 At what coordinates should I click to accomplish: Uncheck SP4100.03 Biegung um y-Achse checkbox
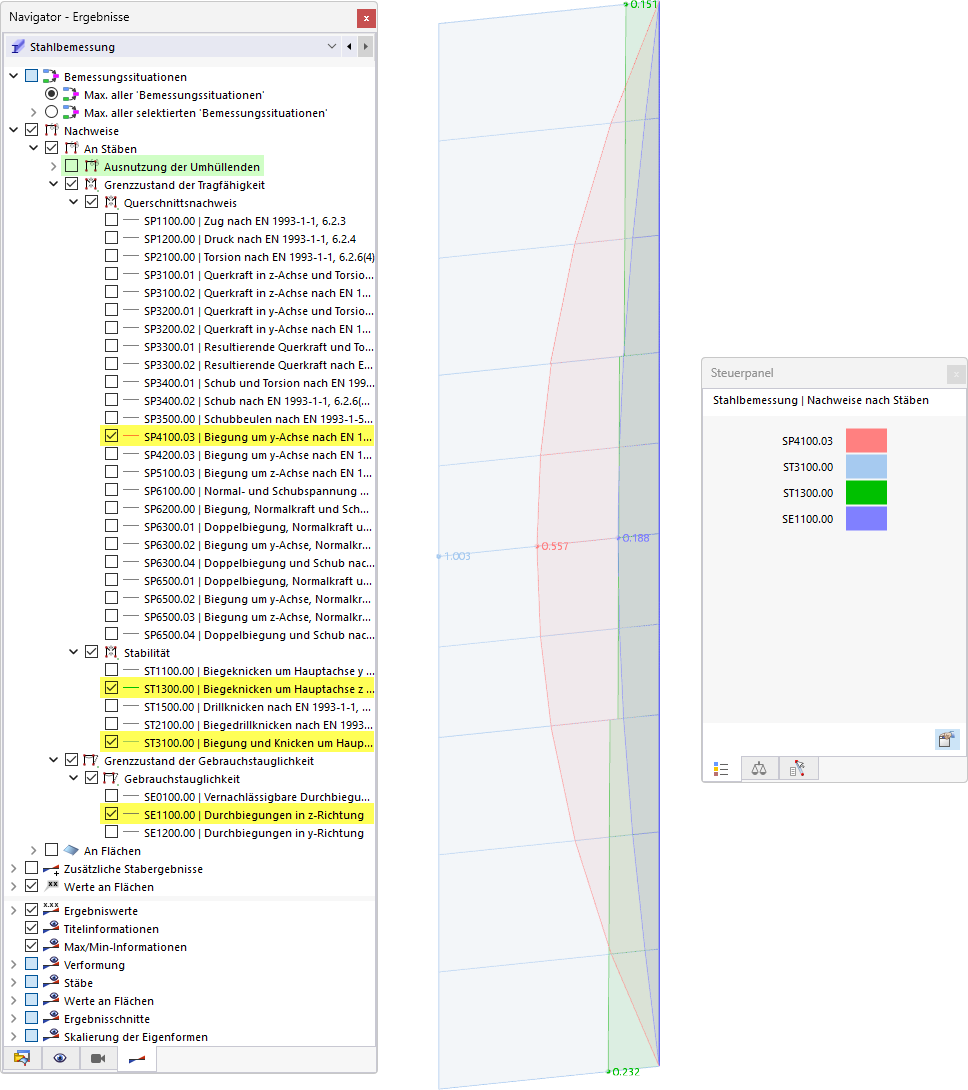tap(111, 437)
